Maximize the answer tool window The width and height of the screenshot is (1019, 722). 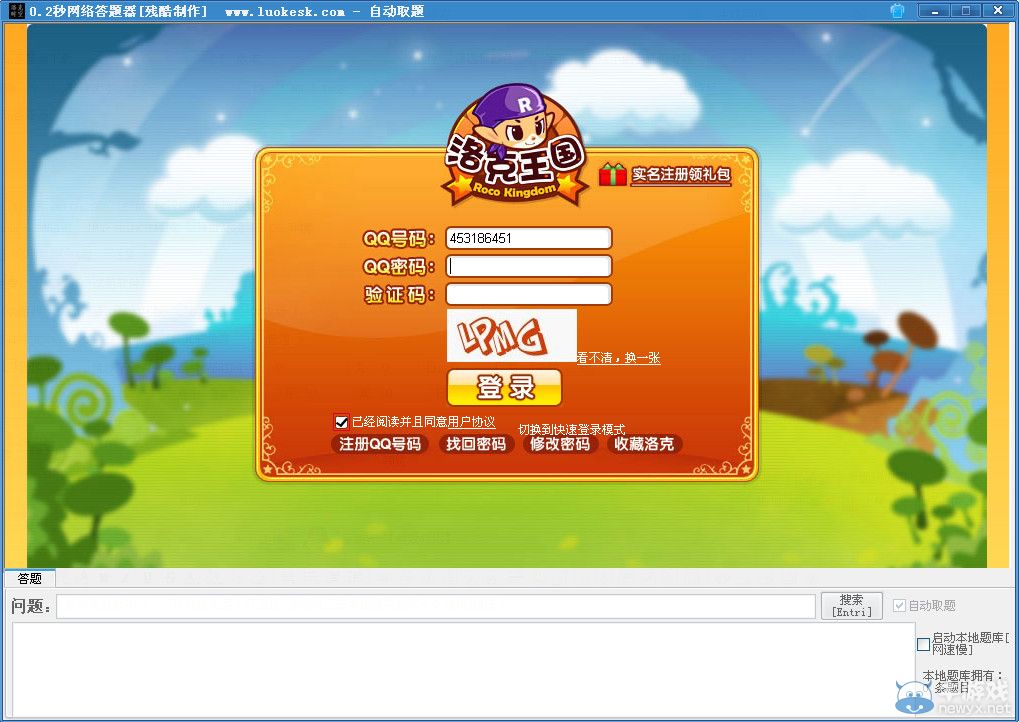[966, 10]
